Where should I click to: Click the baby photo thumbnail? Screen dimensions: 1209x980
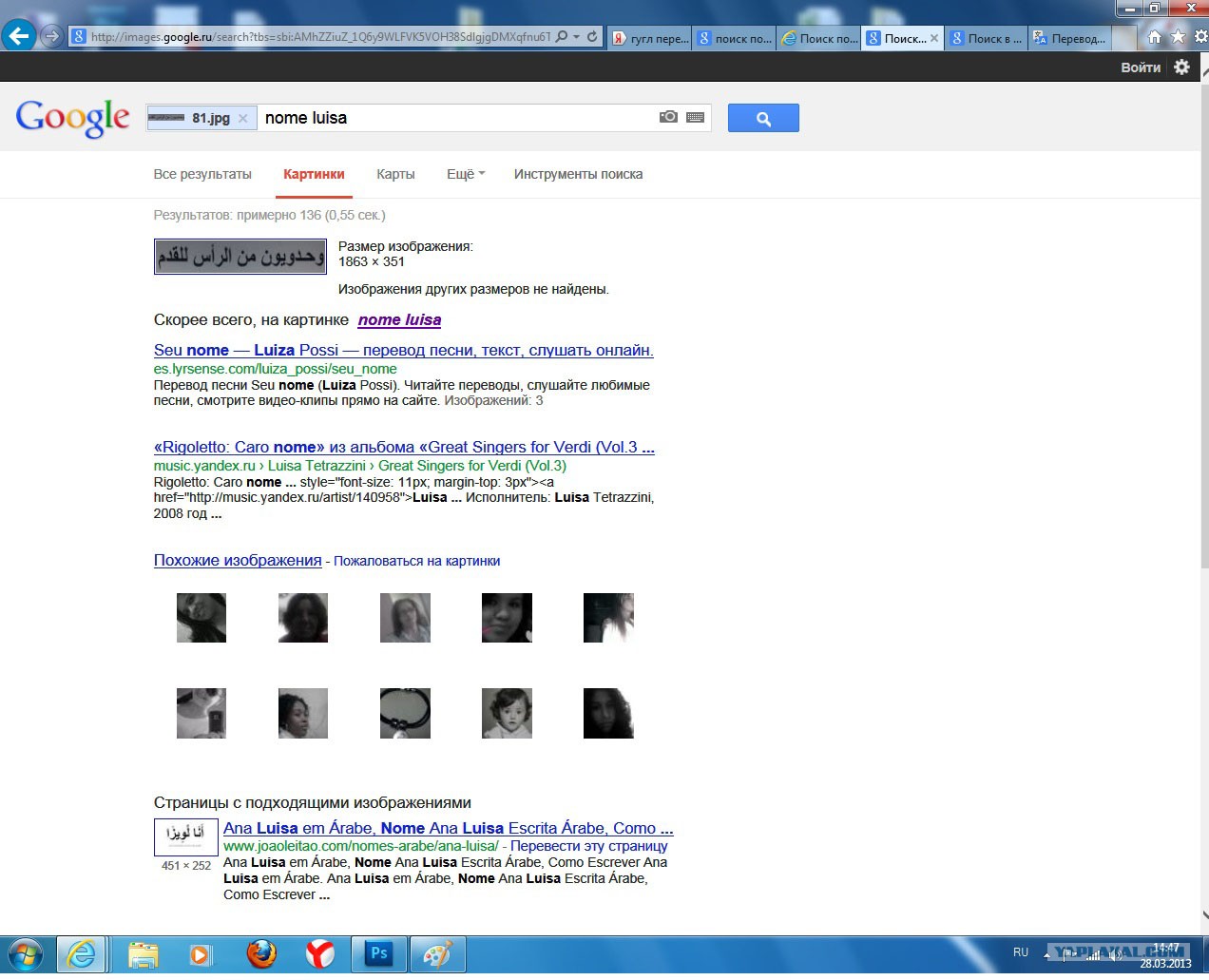click(507, 713)
